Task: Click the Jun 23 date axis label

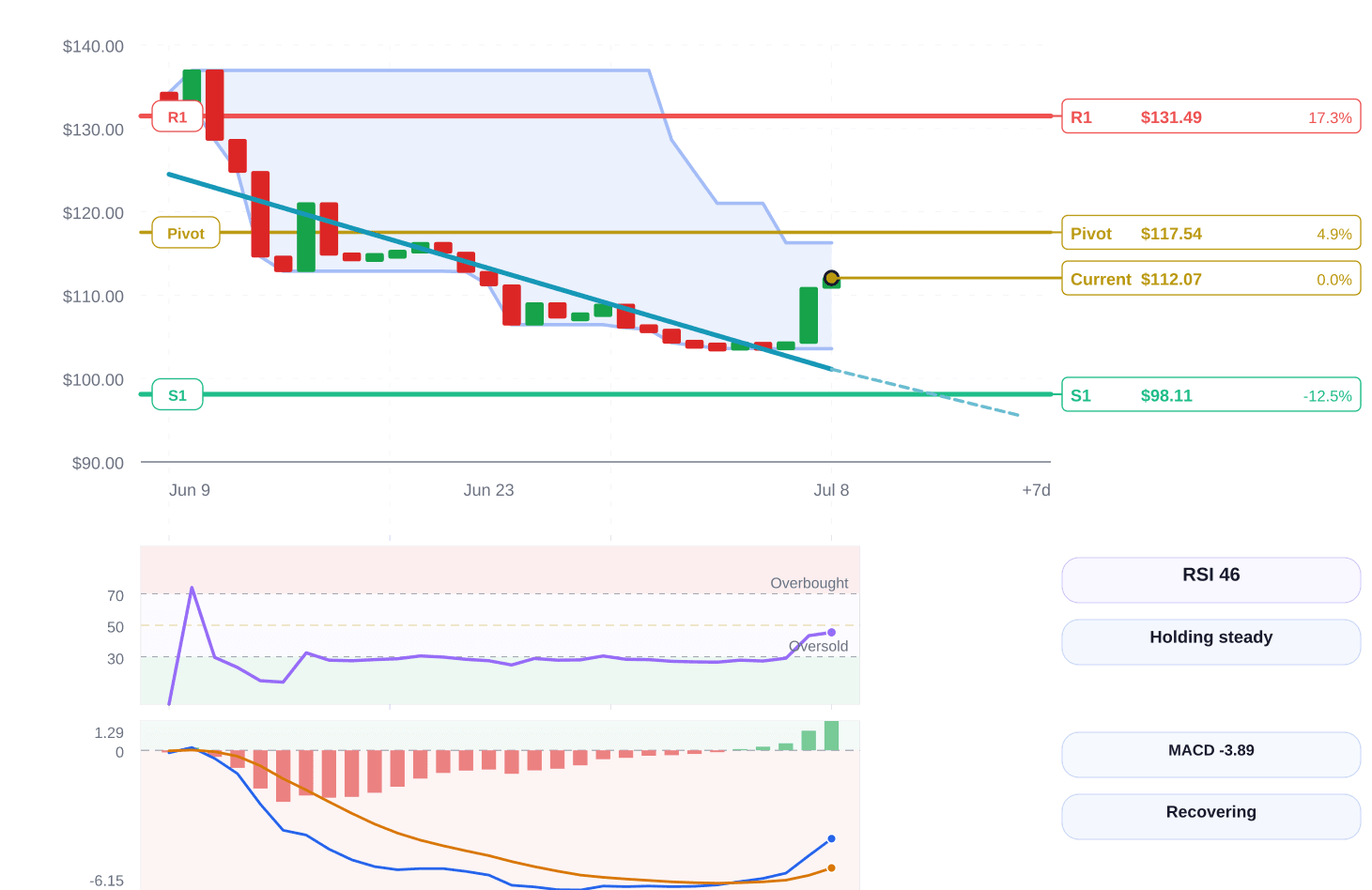Action: tap(488, 490)
